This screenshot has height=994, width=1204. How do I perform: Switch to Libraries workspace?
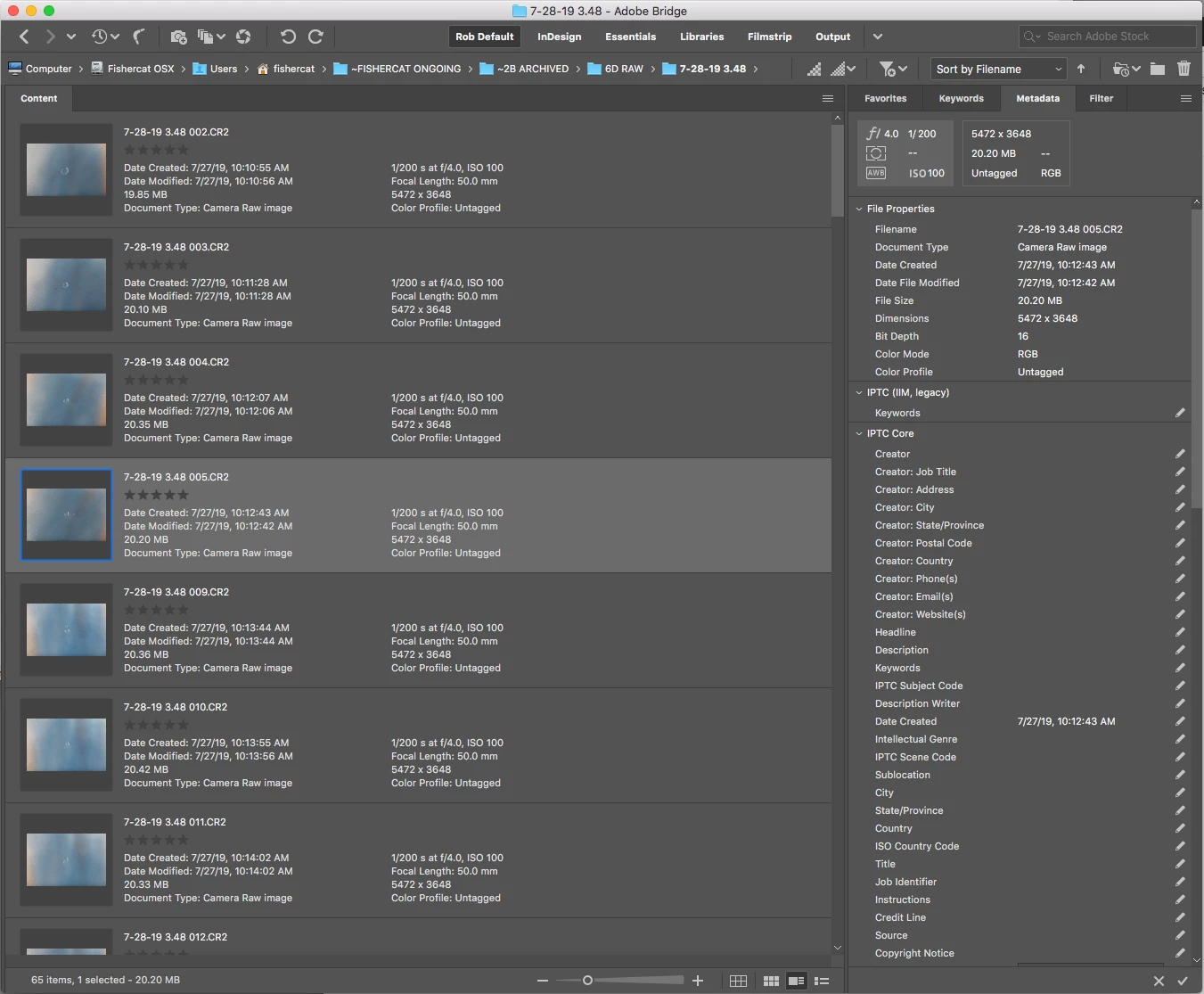701,37
